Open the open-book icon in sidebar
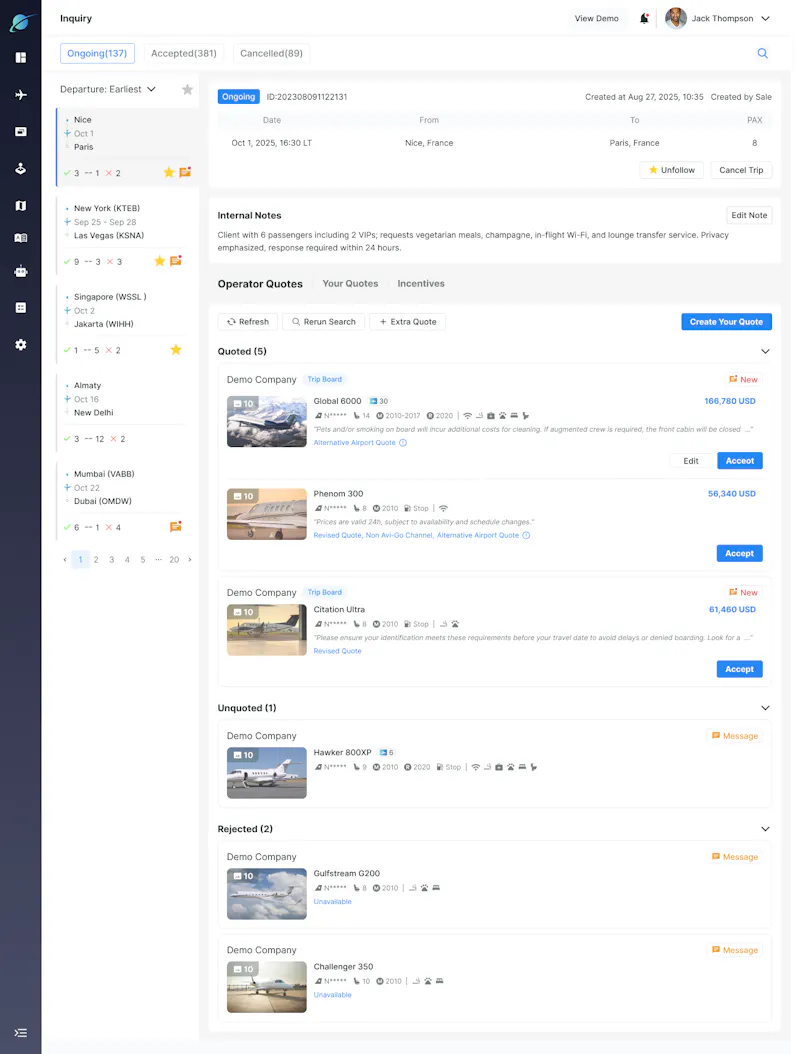This screenshot has width=800, height=1054. (21, 238)
